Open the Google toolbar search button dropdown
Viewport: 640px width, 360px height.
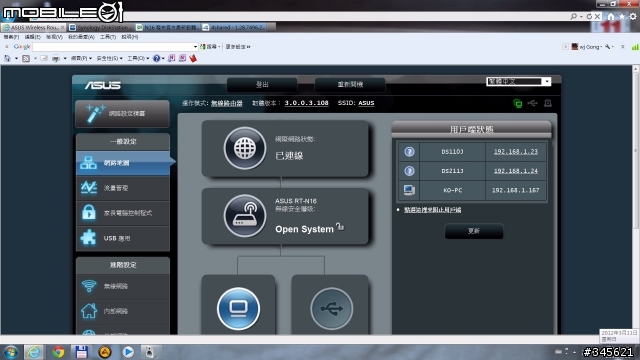point(218,47)
